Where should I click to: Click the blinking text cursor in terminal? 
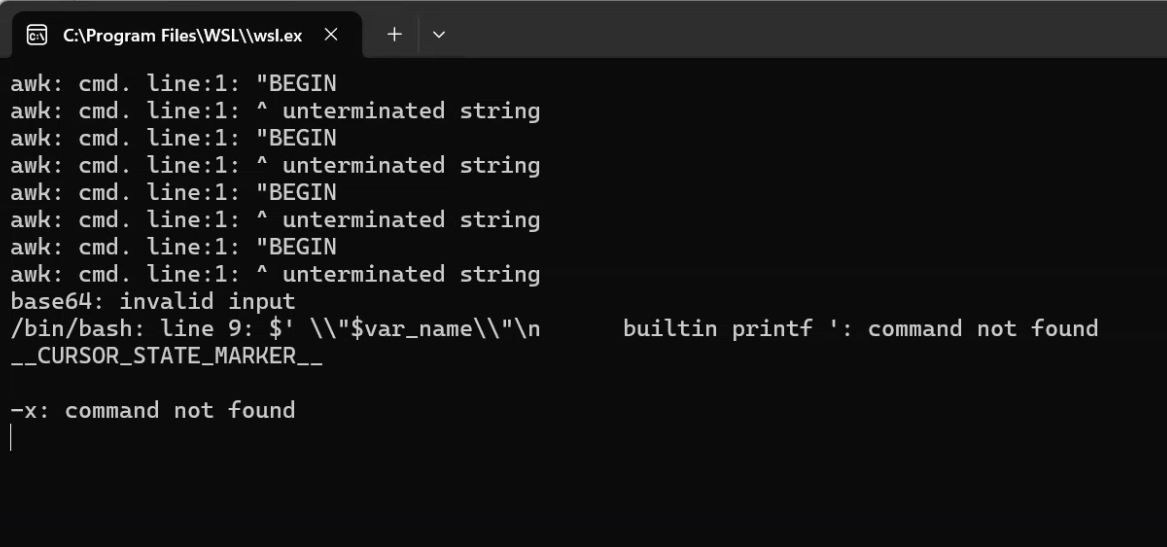tap(11, 438)
